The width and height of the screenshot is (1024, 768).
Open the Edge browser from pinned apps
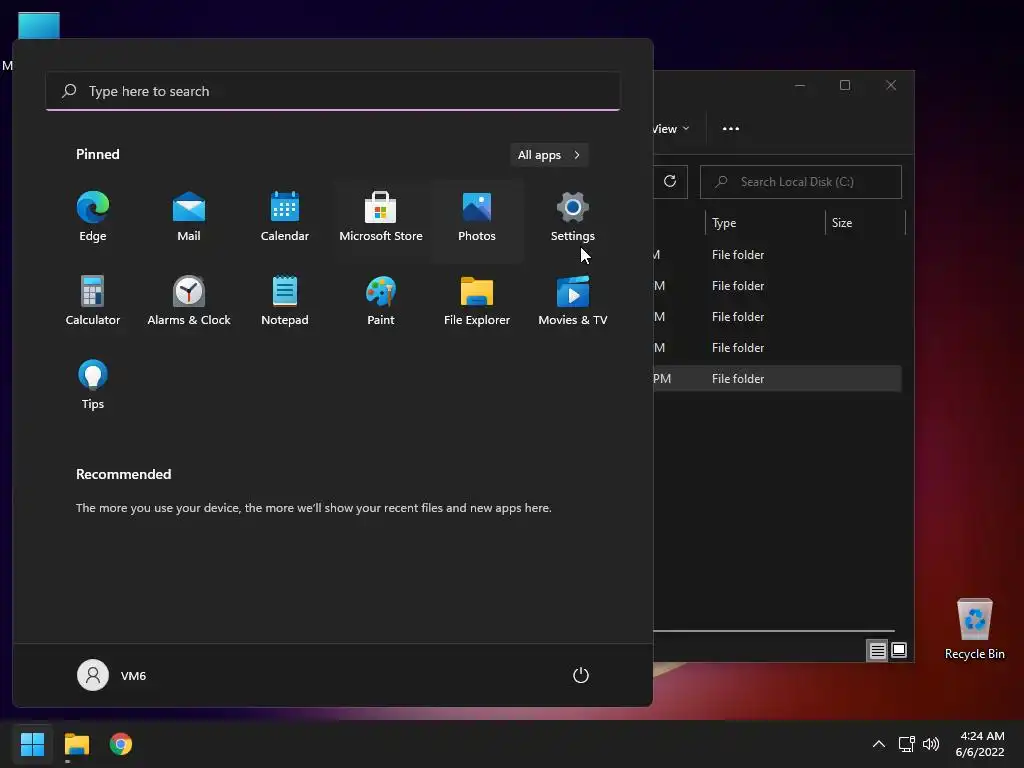point(93,217)
